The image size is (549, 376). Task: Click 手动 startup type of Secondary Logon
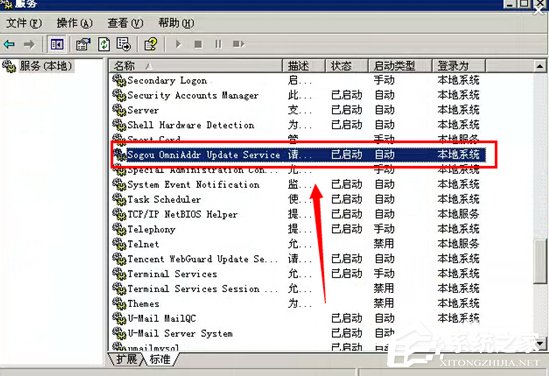(384, 81)
